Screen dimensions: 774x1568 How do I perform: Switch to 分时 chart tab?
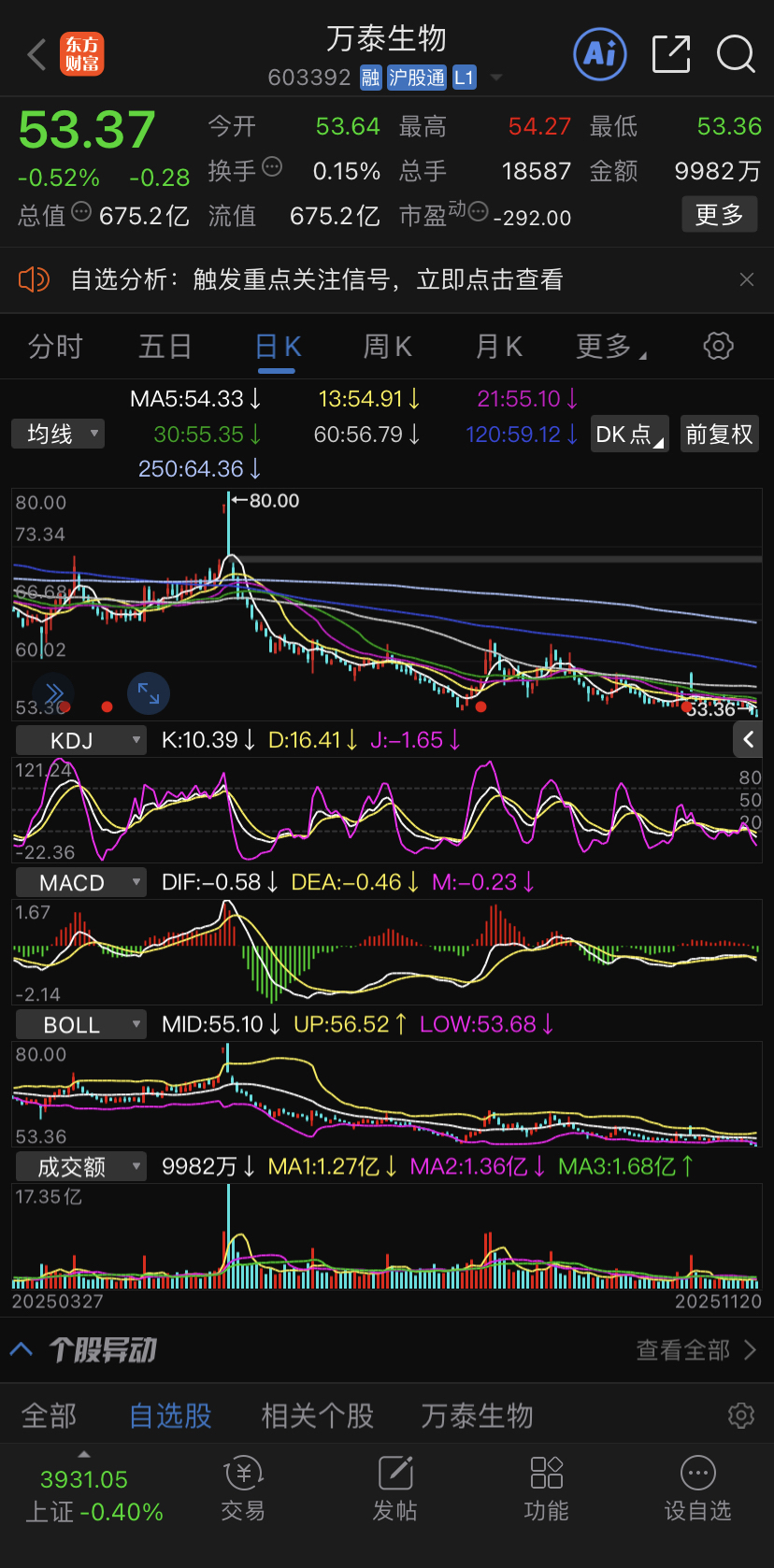coord(55,347)
